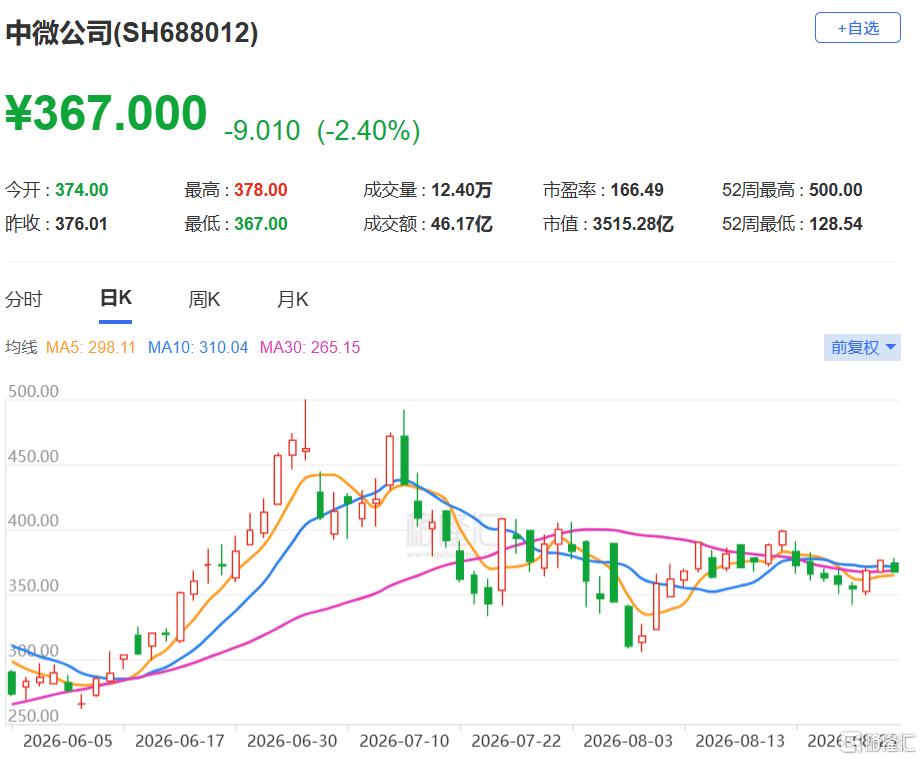Click the 最高 value 378.00
Viewport: 923px width, 761px height.
(x=261, y=190)
